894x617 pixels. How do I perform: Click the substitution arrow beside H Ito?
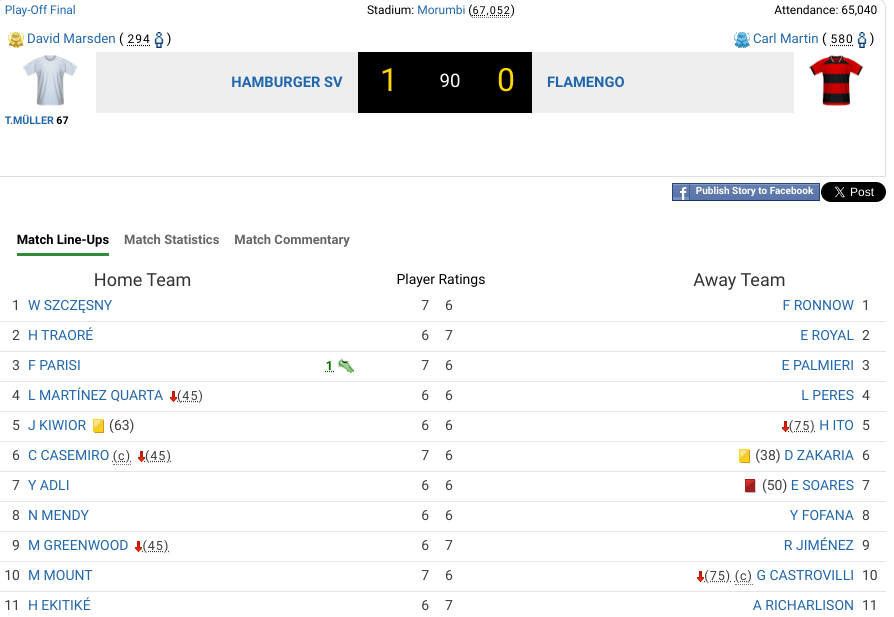(x=786, y=426)
